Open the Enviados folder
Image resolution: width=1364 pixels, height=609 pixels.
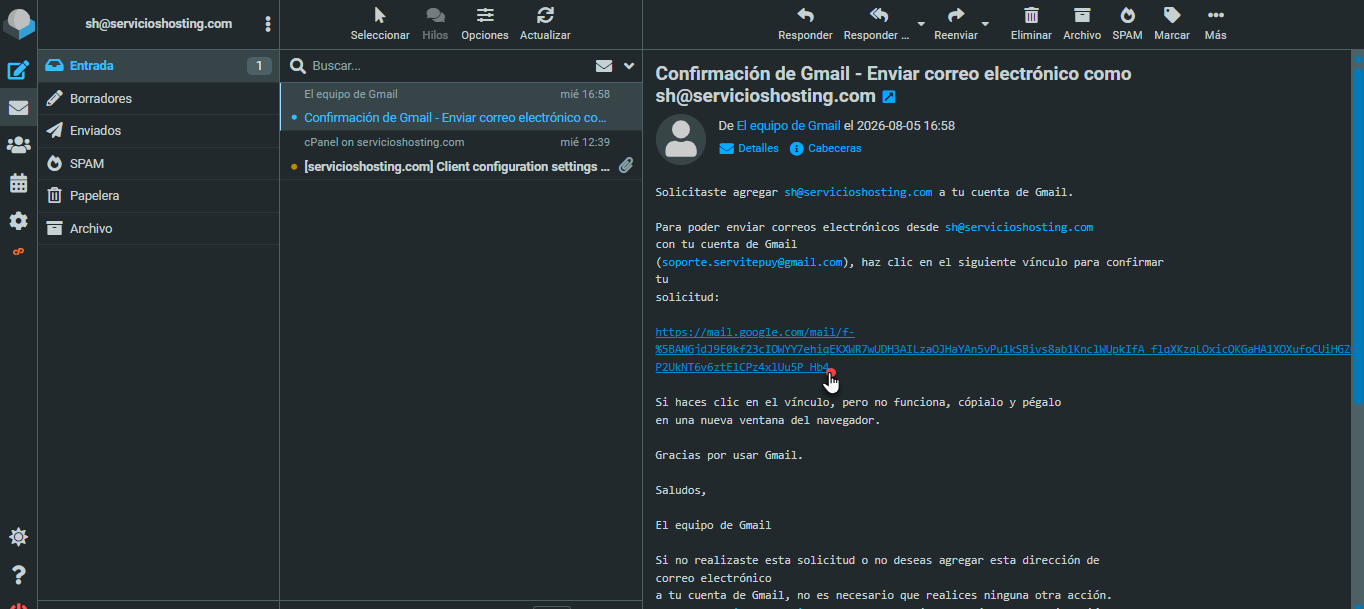(158, 131)
